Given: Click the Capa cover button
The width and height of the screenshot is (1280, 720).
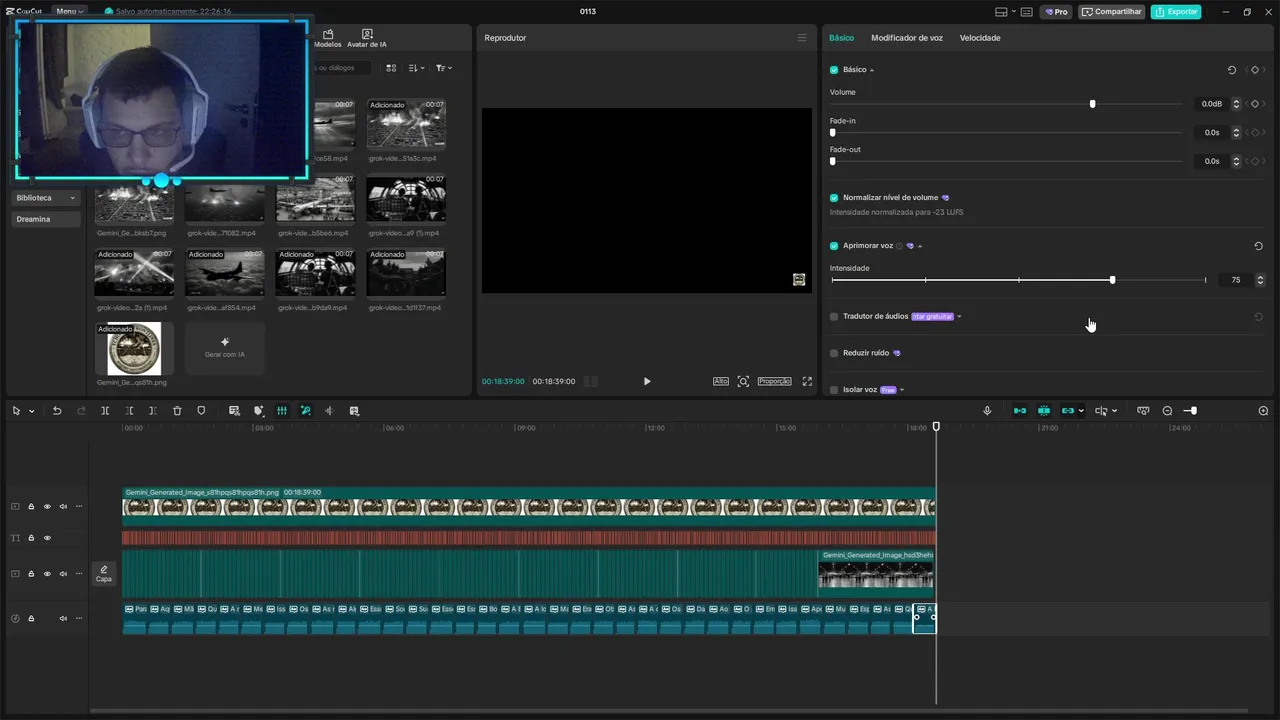Looking at the screenshot, I should point(104,573).
